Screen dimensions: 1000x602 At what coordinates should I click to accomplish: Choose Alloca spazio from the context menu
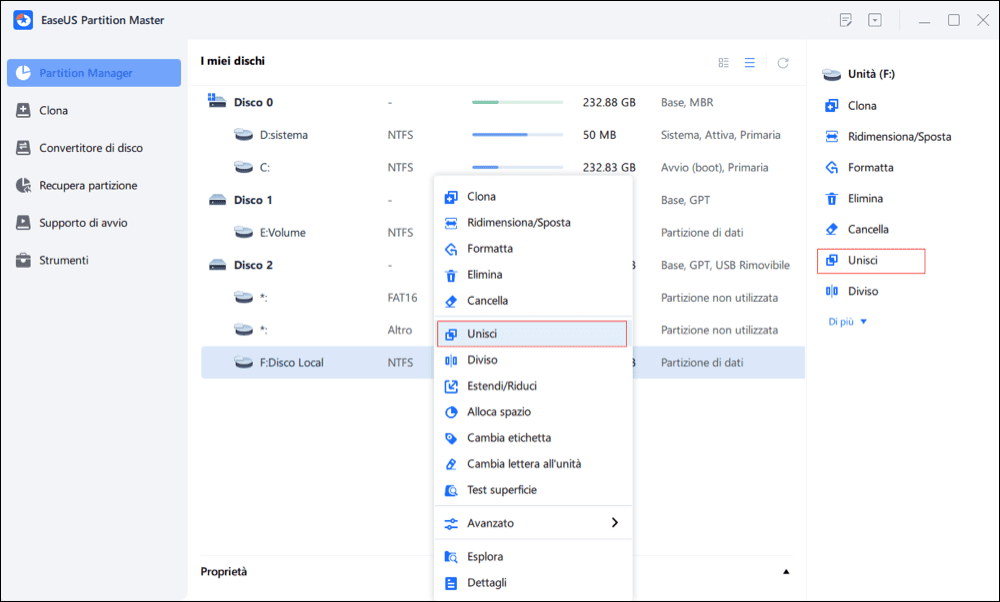[x=533, y=412]
